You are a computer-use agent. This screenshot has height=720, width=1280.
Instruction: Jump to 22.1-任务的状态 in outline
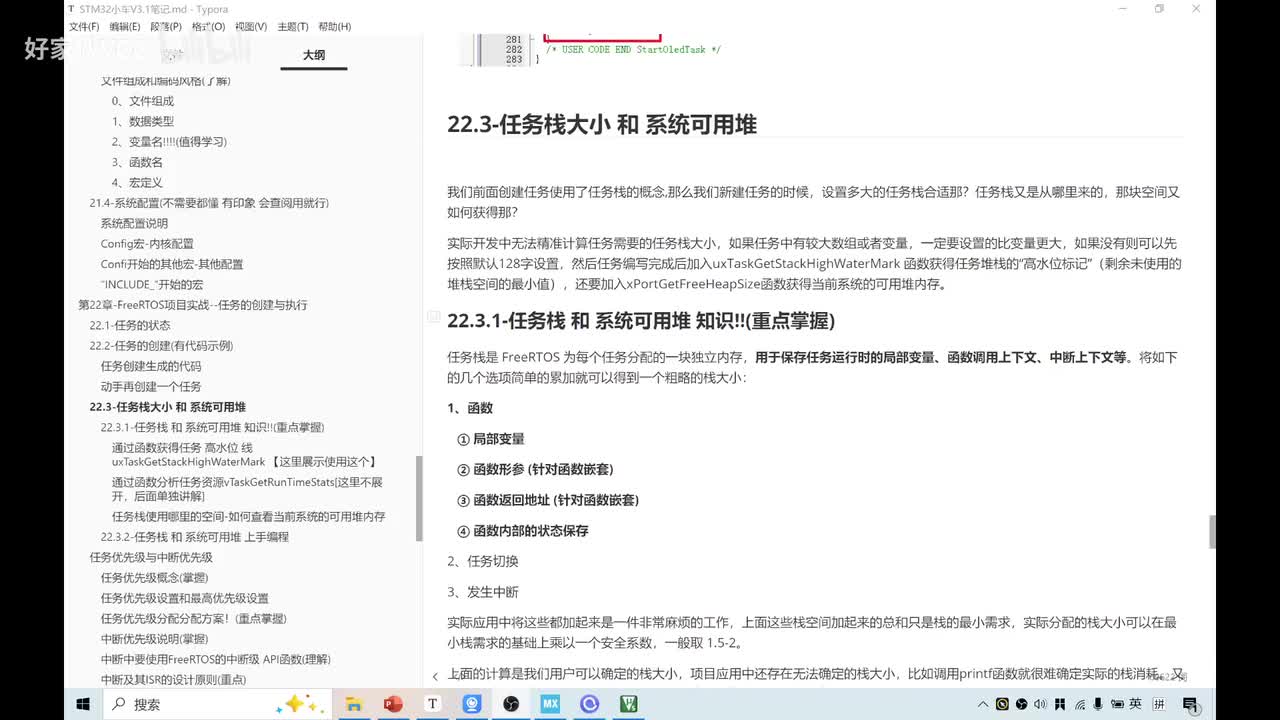pos(130,325)
